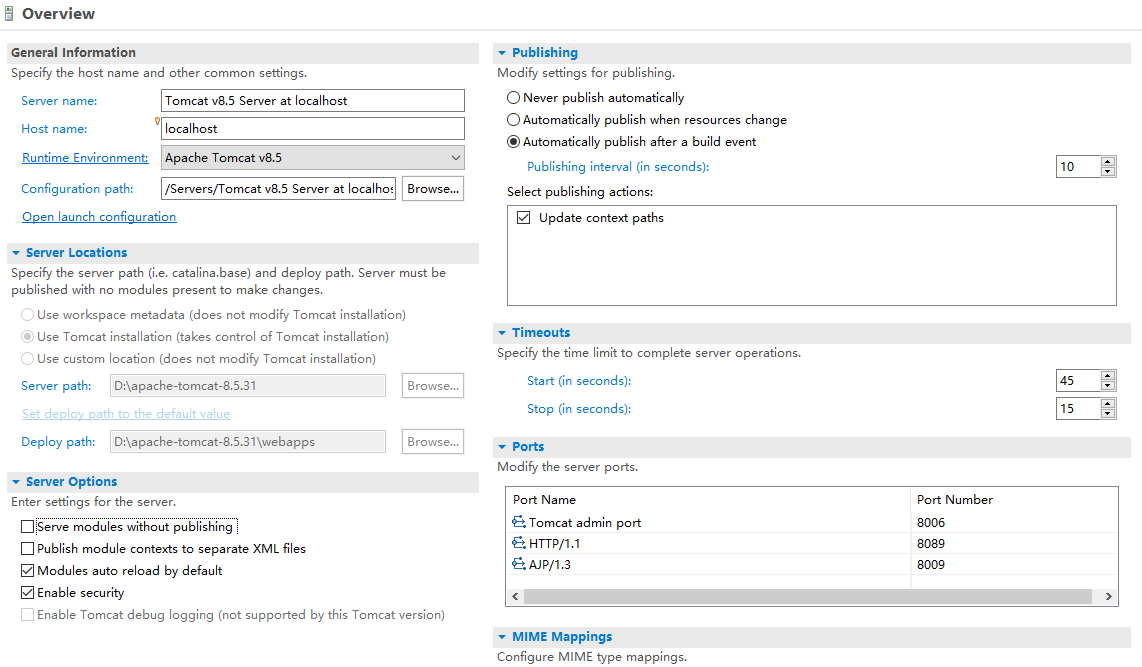Select Use custom location option

(x=28, y=358)
